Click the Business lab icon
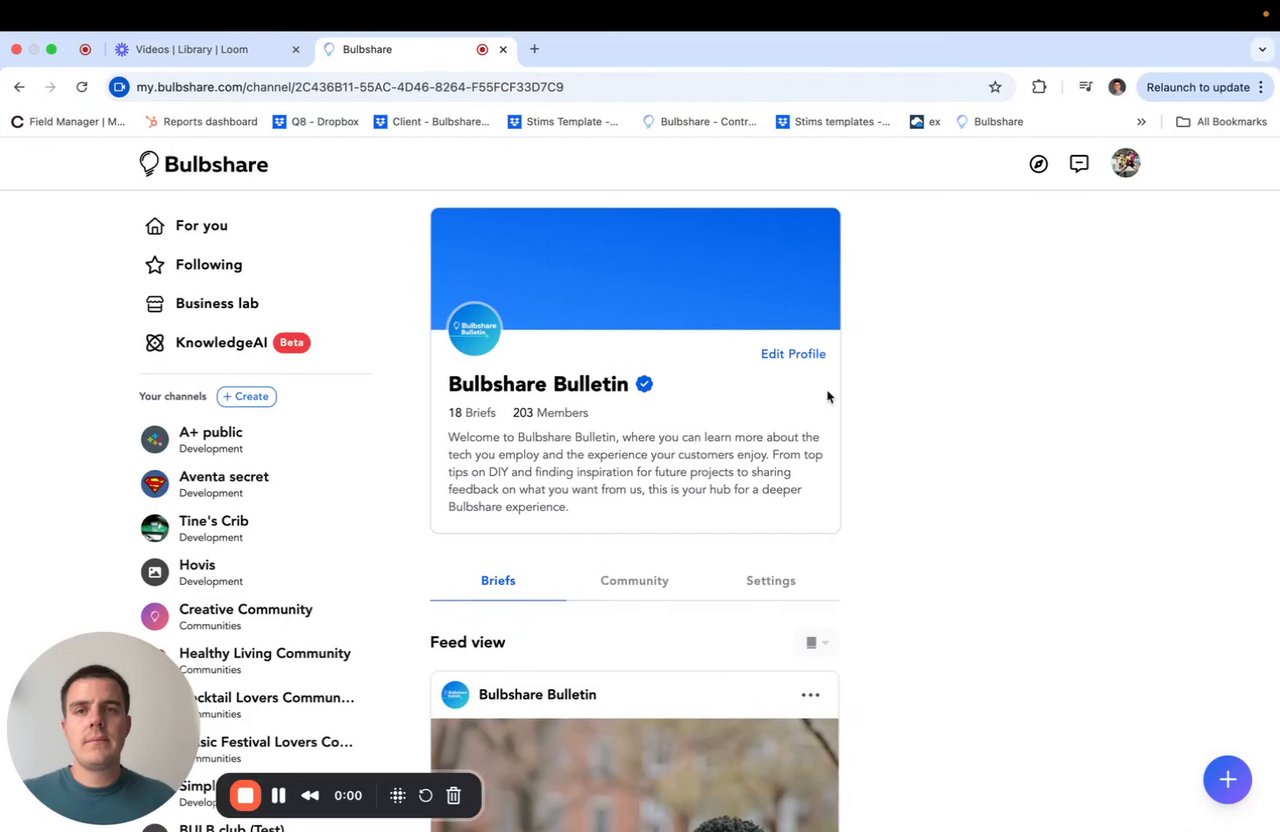The width and height of the screenshot is (1280, 832). pos(155,304)
